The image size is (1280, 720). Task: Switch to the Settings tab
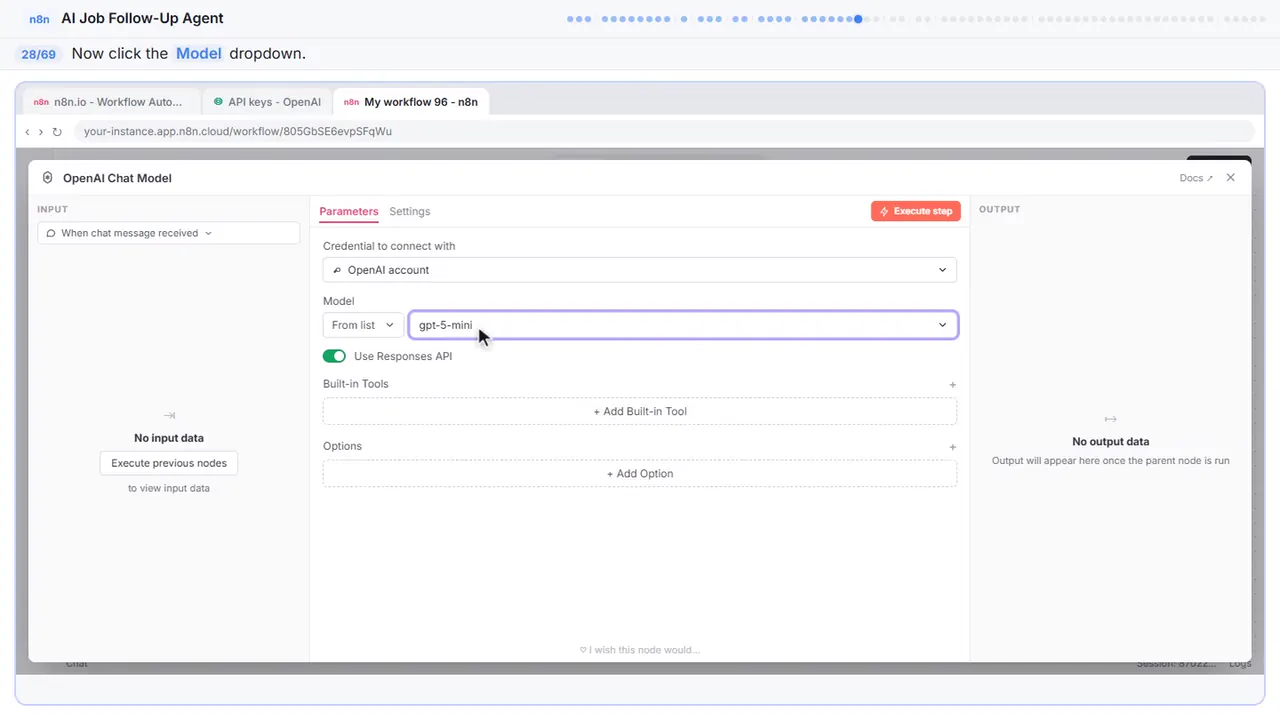tap(410, 212)
